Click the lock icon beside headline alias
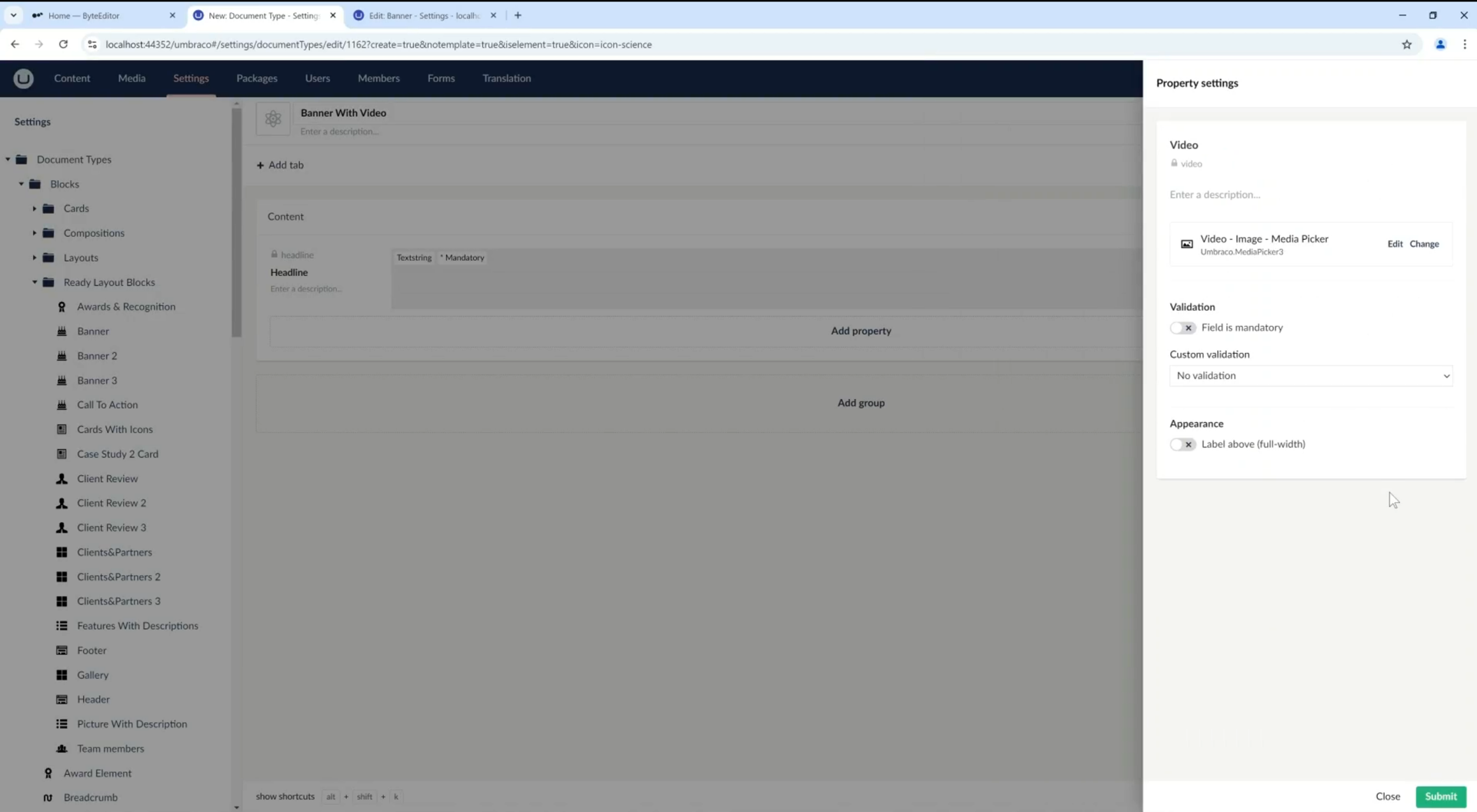 (x=274, y=254)
